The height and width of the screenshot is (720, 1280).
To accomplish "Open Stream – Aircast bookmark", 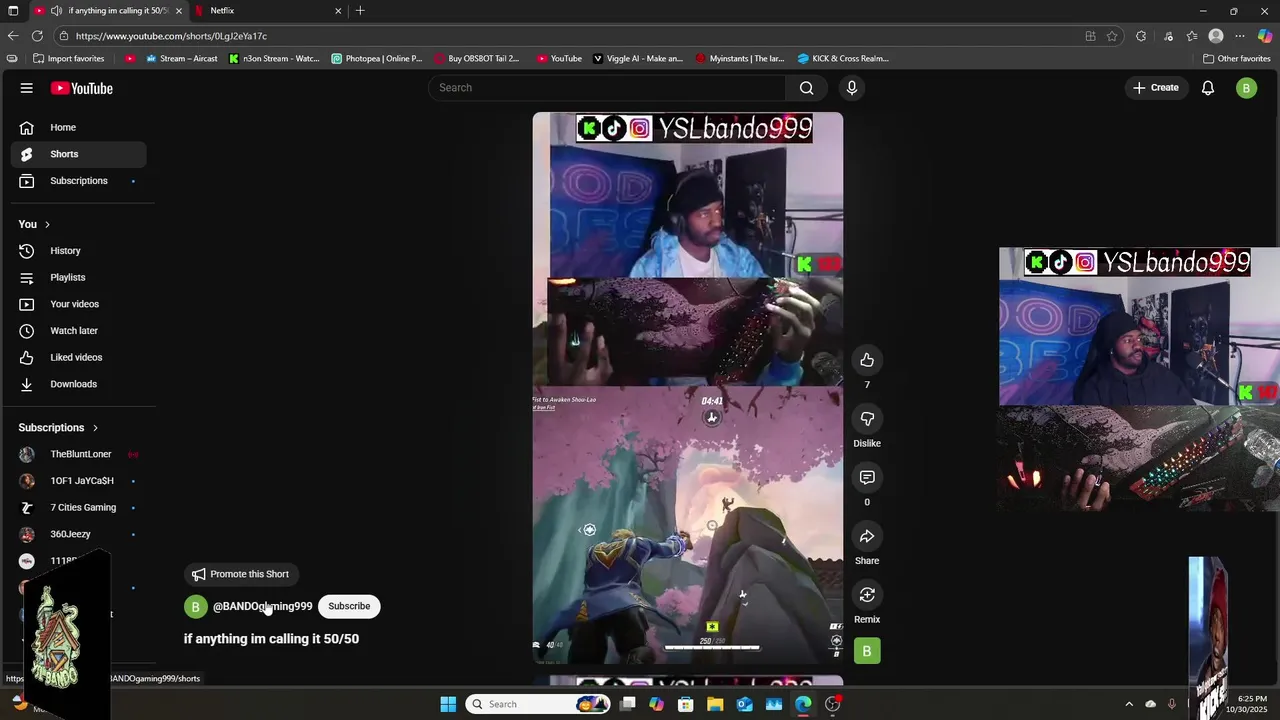I will 181,59.
